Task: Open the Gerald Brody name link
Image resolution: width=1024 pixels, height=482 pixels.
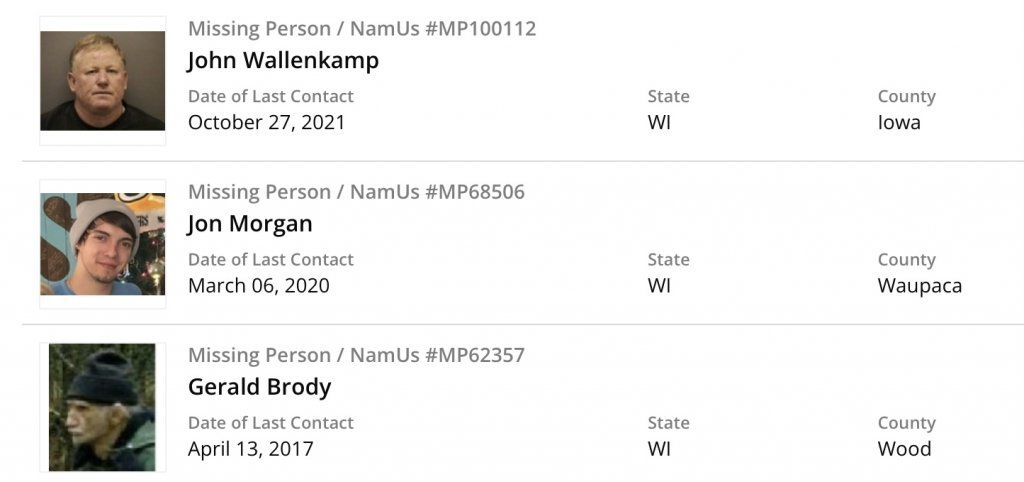Action: coord(259,387)
